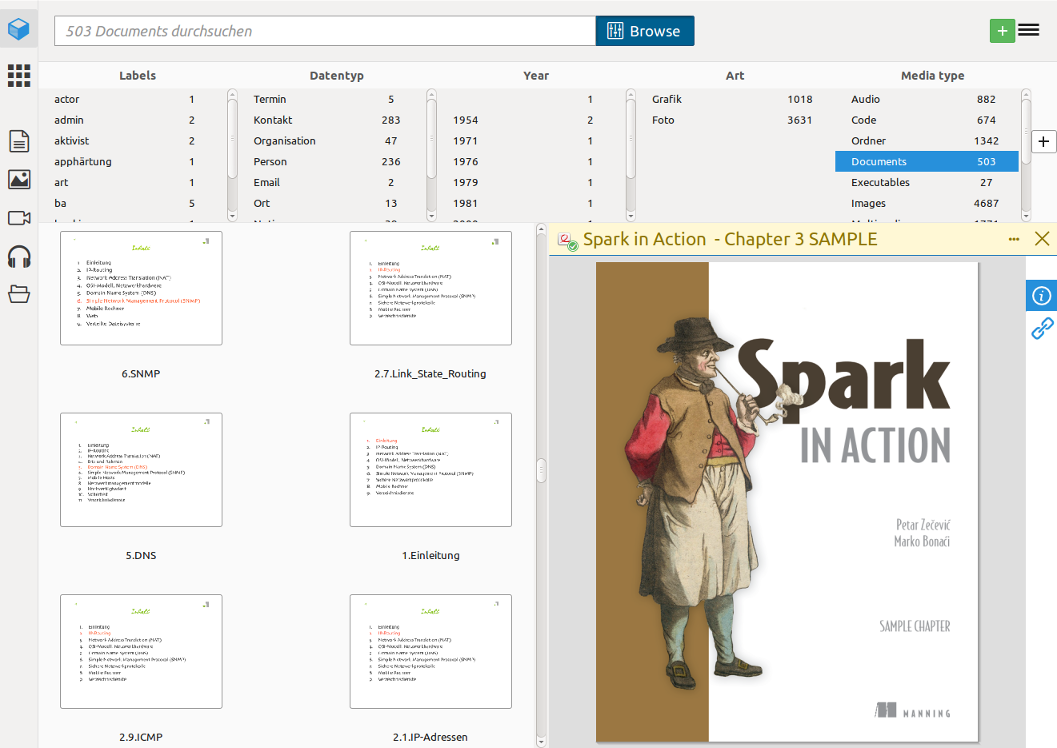Select Images media type

click(927, 204)
